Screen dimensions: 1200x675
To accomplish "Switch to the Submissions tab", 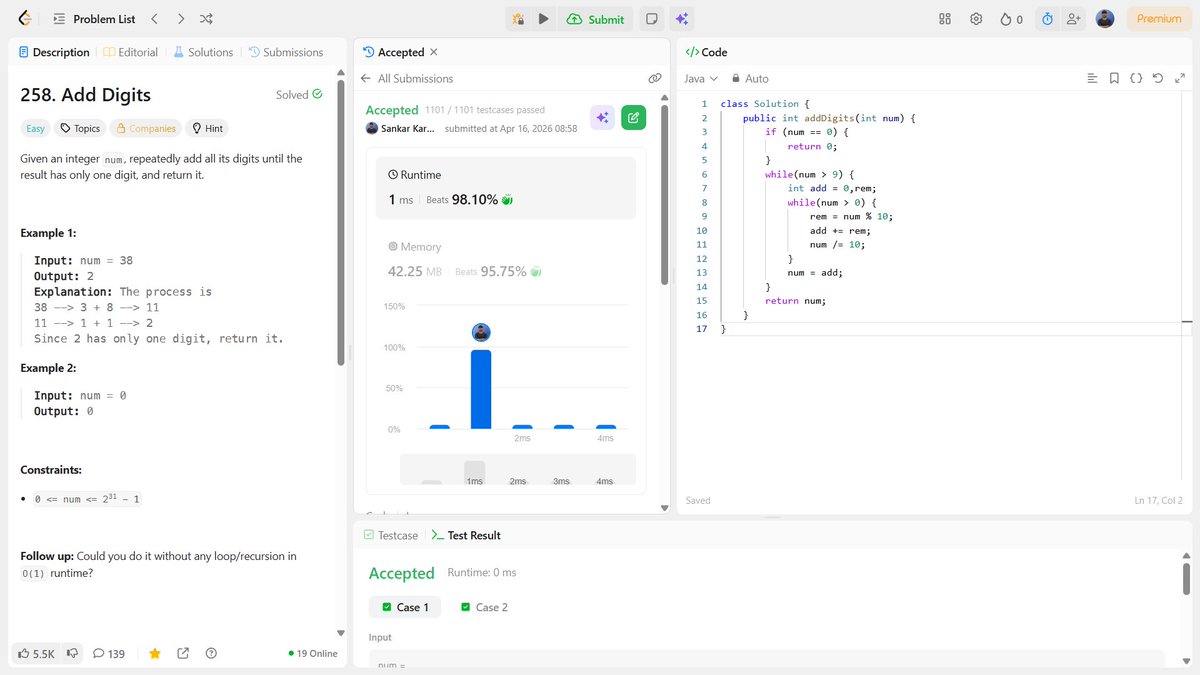I will 285,52.
